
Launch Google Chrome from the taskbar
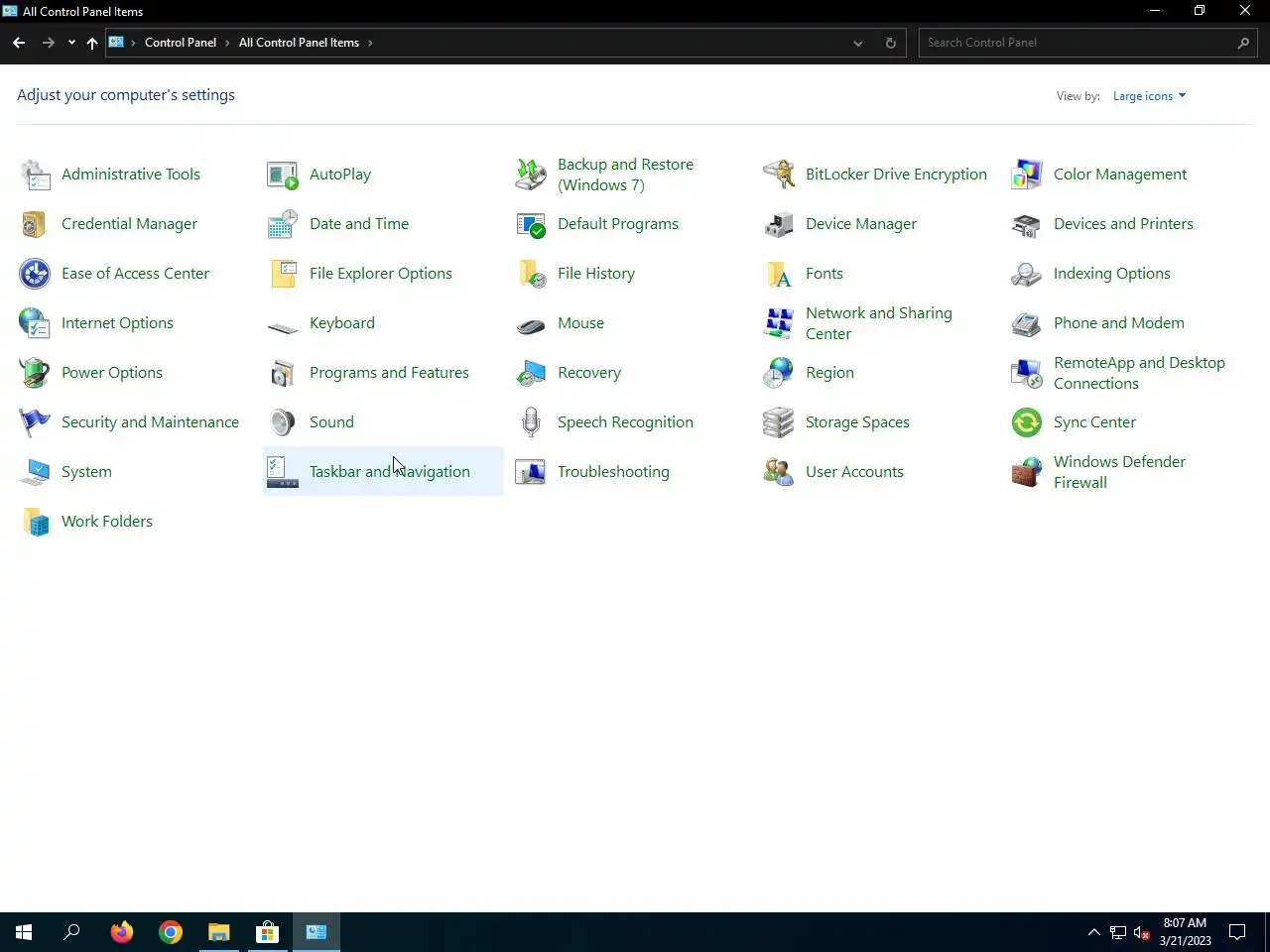[171, 932]
